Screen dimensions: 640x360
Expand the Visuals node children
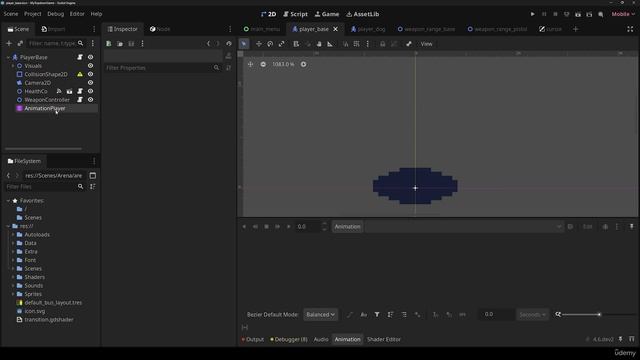(13, 66)
